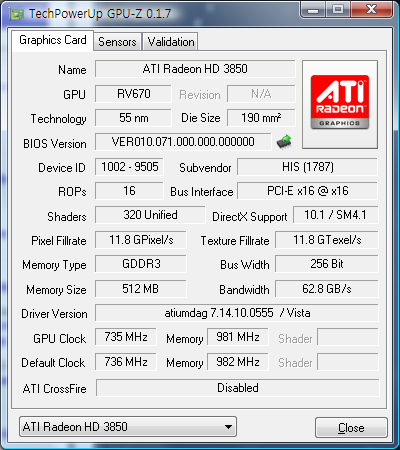Click the Default Clock field 736 MHz

(x=126, y=362)
